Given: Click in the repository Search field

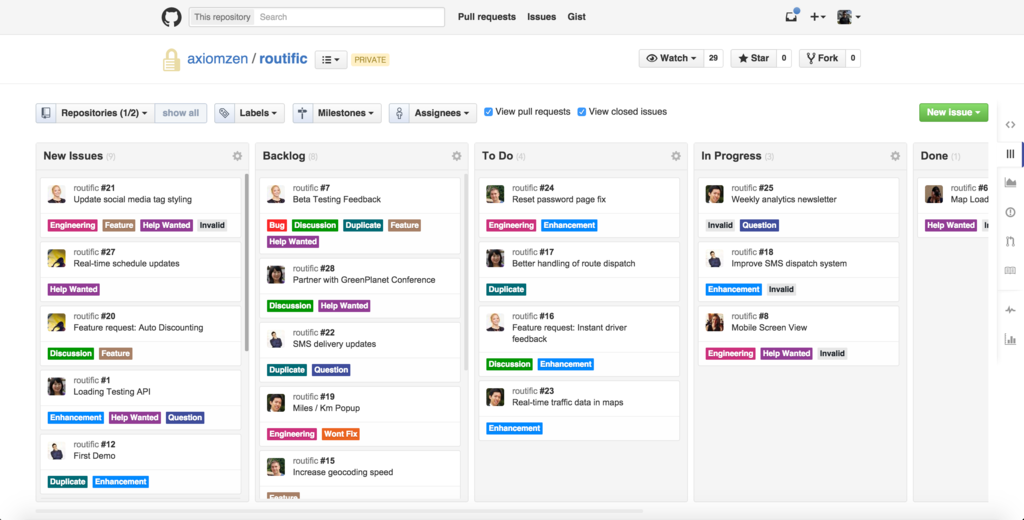Looking at the screenshot, I should (x=349, y=17).
